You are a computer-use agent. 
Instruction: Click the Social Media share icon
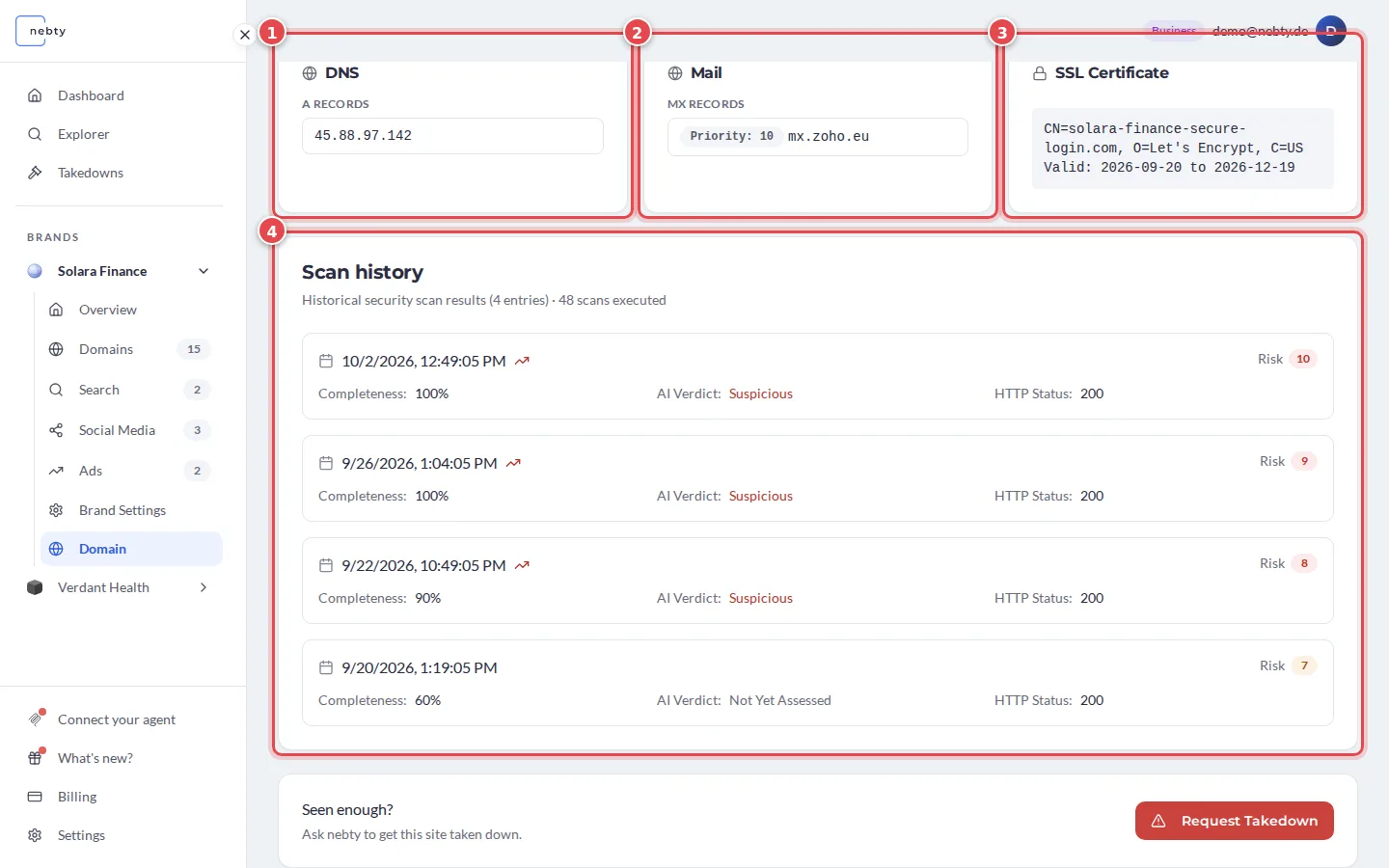tap(56, 430)
